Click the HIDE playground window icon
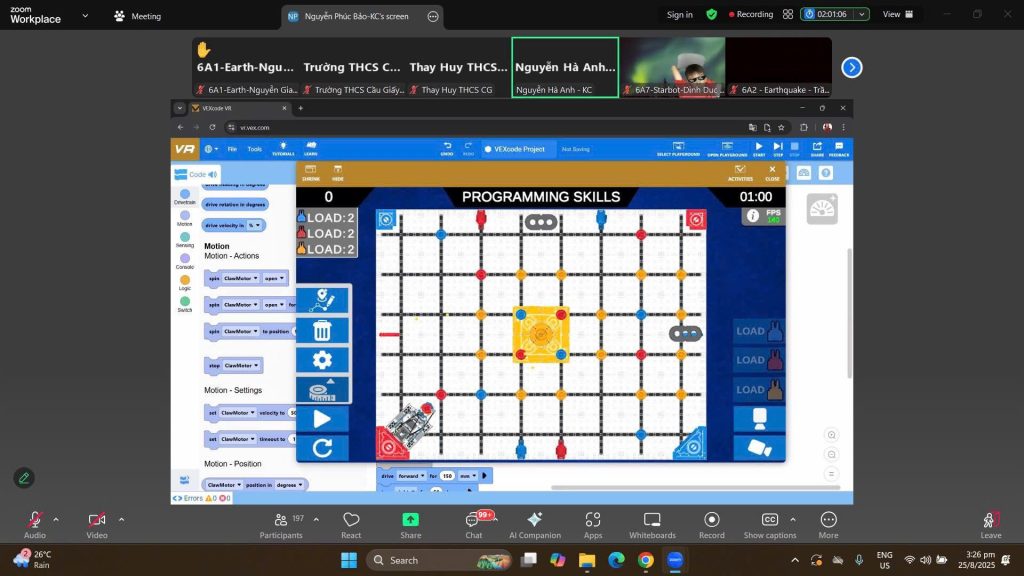Image resolution: width=1024 pixels, height=576 pixels. [338, 173]
